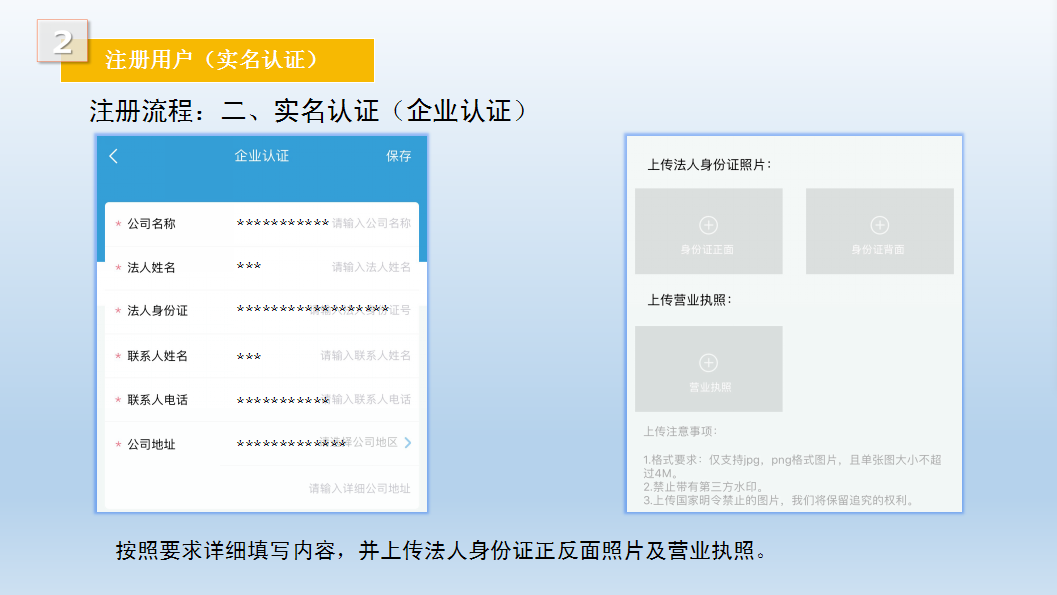This screenshot has height=595, width=1057.
Task: Select the bottom instruction text 按照要求详细填写内容
Action: tap(440, 551)
